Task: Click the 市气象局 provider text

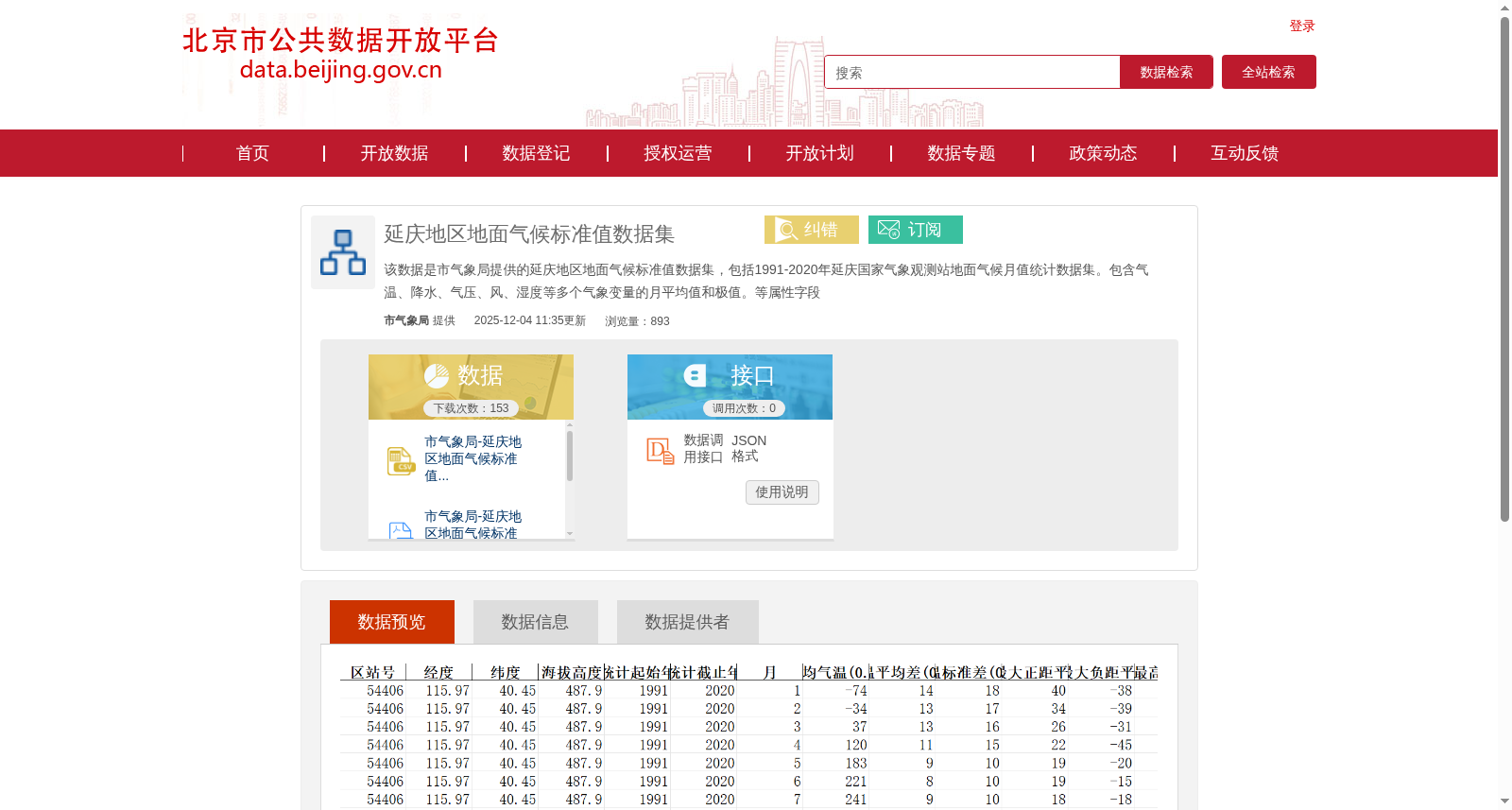Action: pos(406,320)
